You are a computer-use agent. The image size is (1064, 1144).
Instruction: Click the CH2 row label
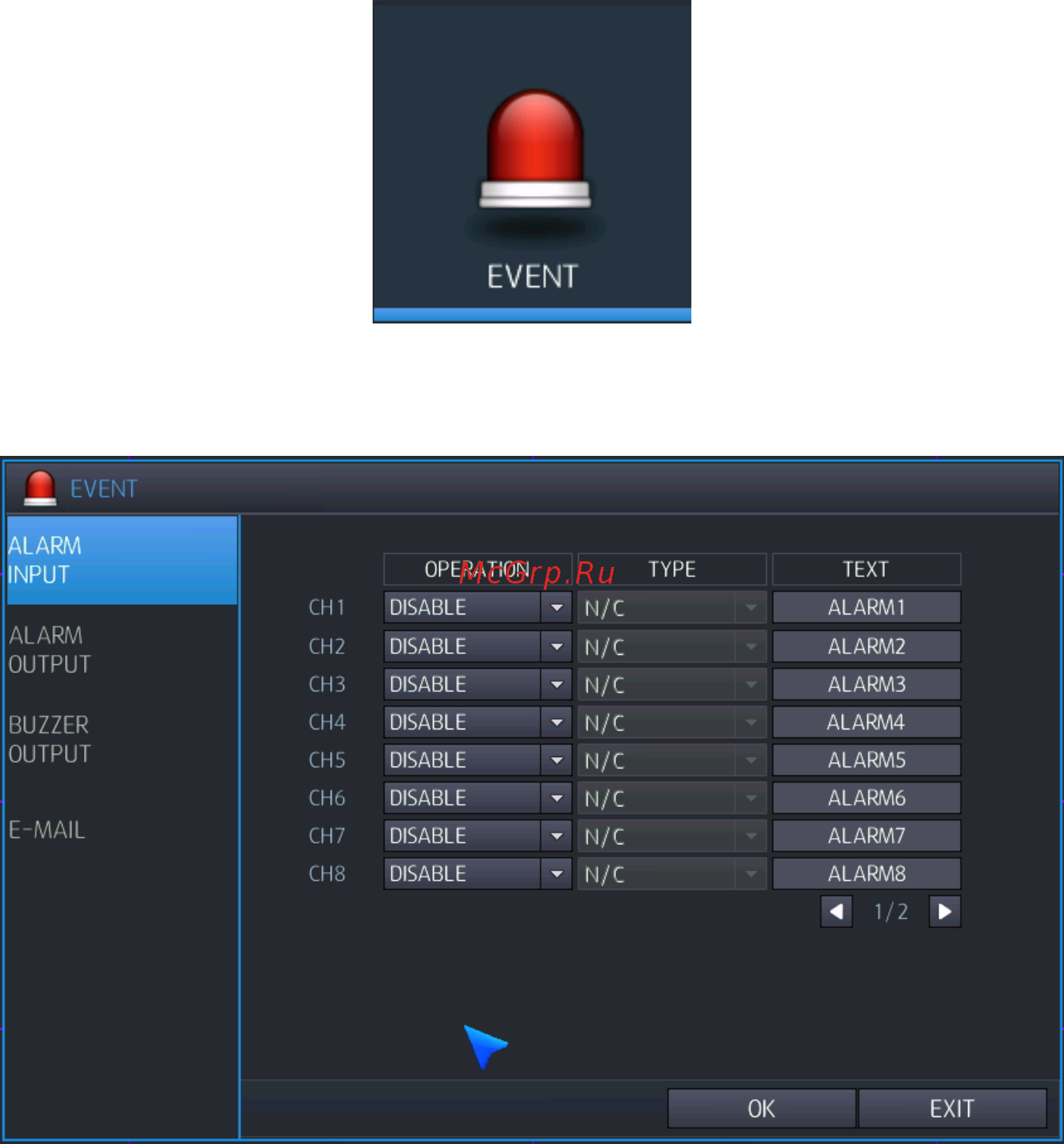click(327, 647)
